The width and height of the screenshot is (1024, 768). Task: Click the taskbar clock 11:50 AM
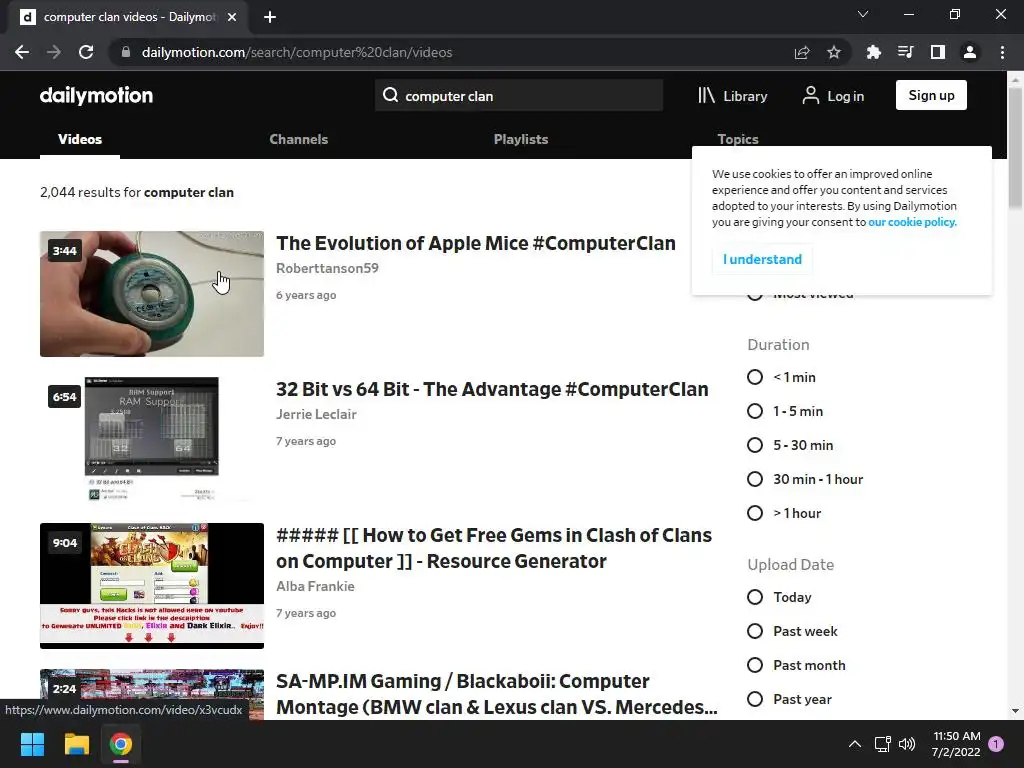pos(957,736)
